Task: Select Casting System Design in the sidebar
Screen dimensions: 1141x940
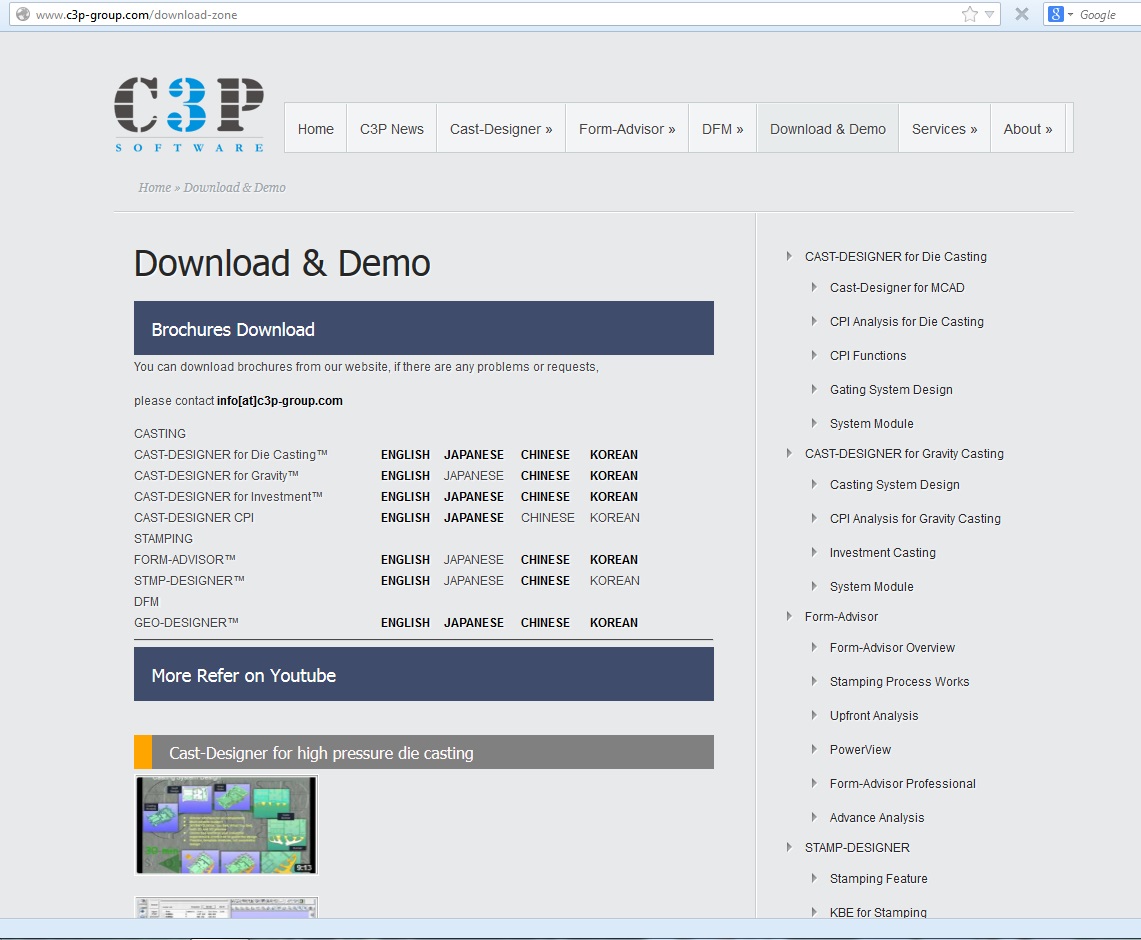Action: (895, 485)
